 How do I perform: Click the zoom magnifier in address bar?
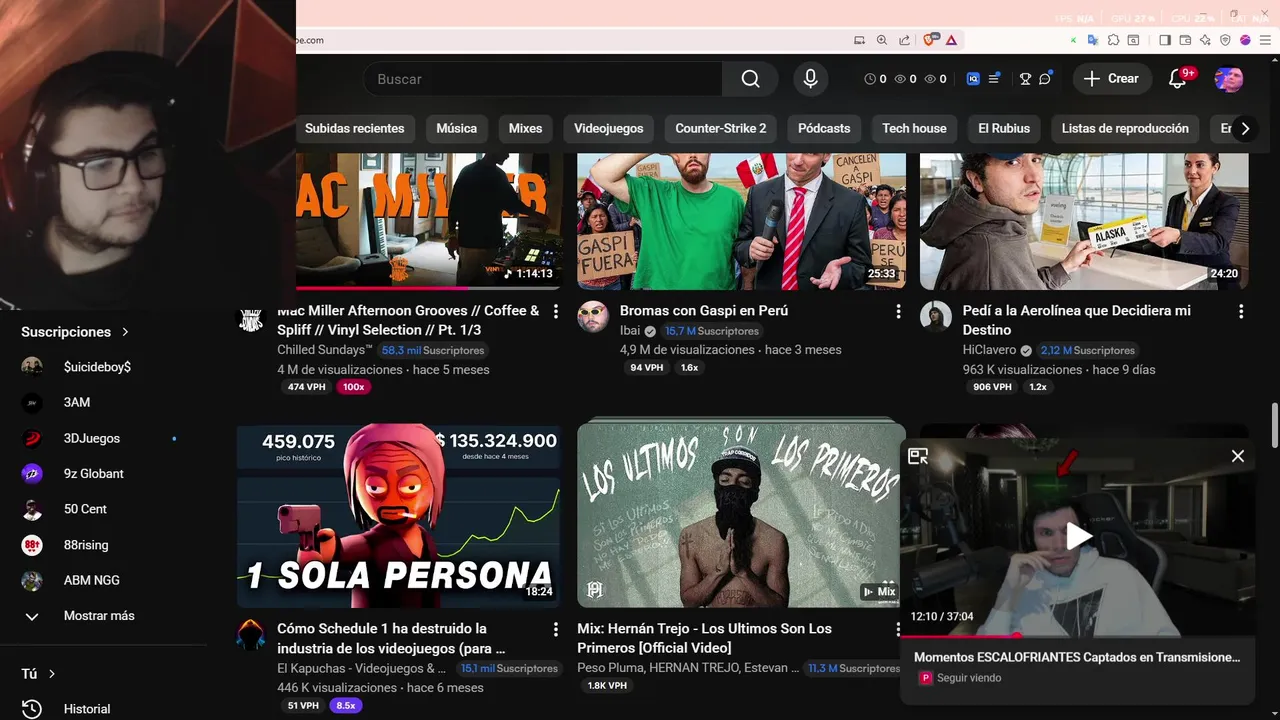click(x=882, y=40)
